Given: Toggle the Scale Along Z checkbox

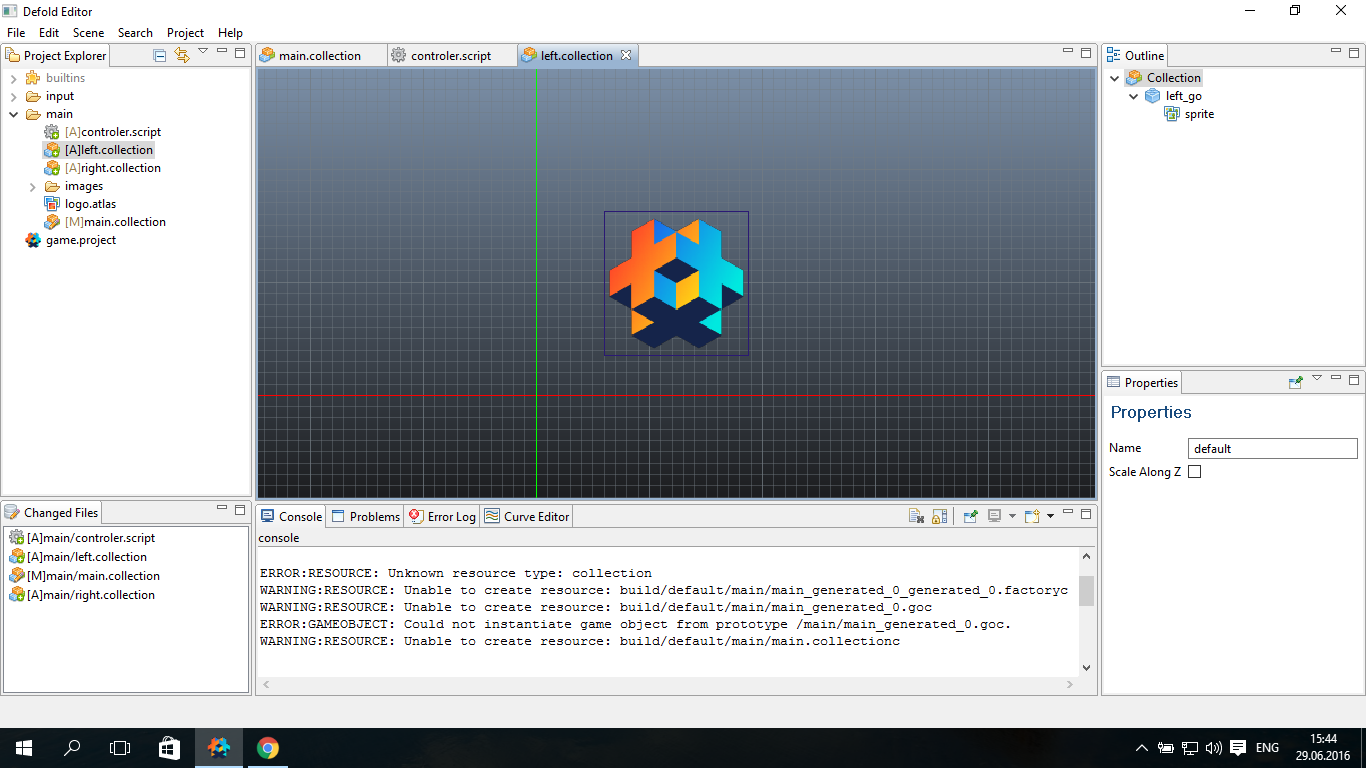Looking at the screenshot, I should (1194, 472).
